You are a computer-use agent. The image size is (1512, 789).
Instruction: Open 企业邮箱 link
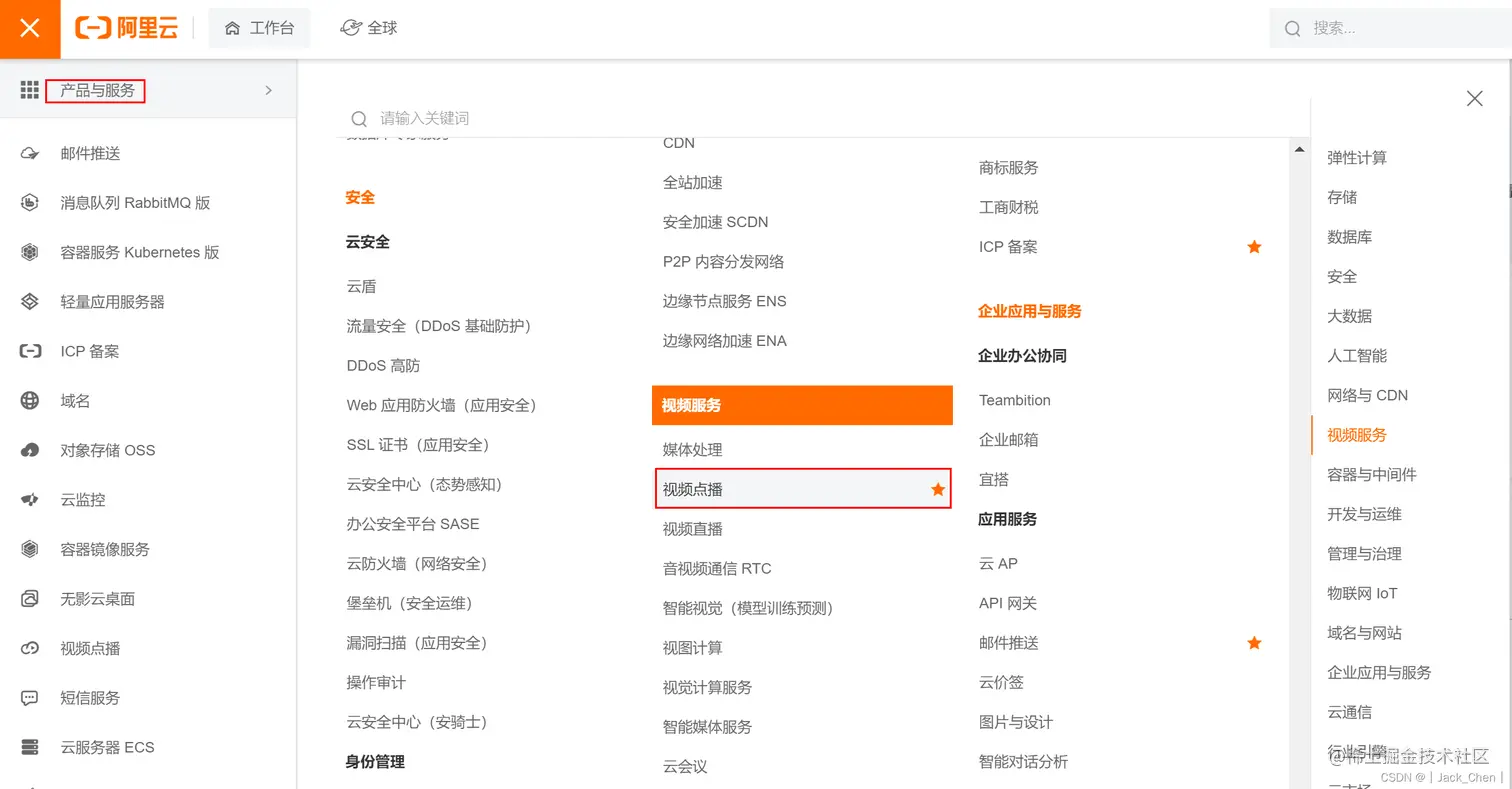(x=1008, y=440)
